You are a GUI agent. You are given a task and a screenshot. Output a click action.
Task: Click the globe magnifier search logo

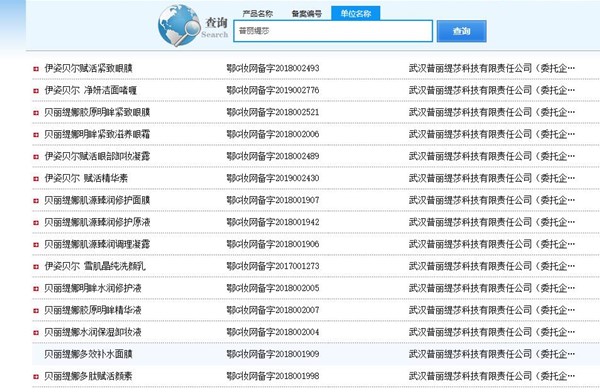(x=179, y=25)
